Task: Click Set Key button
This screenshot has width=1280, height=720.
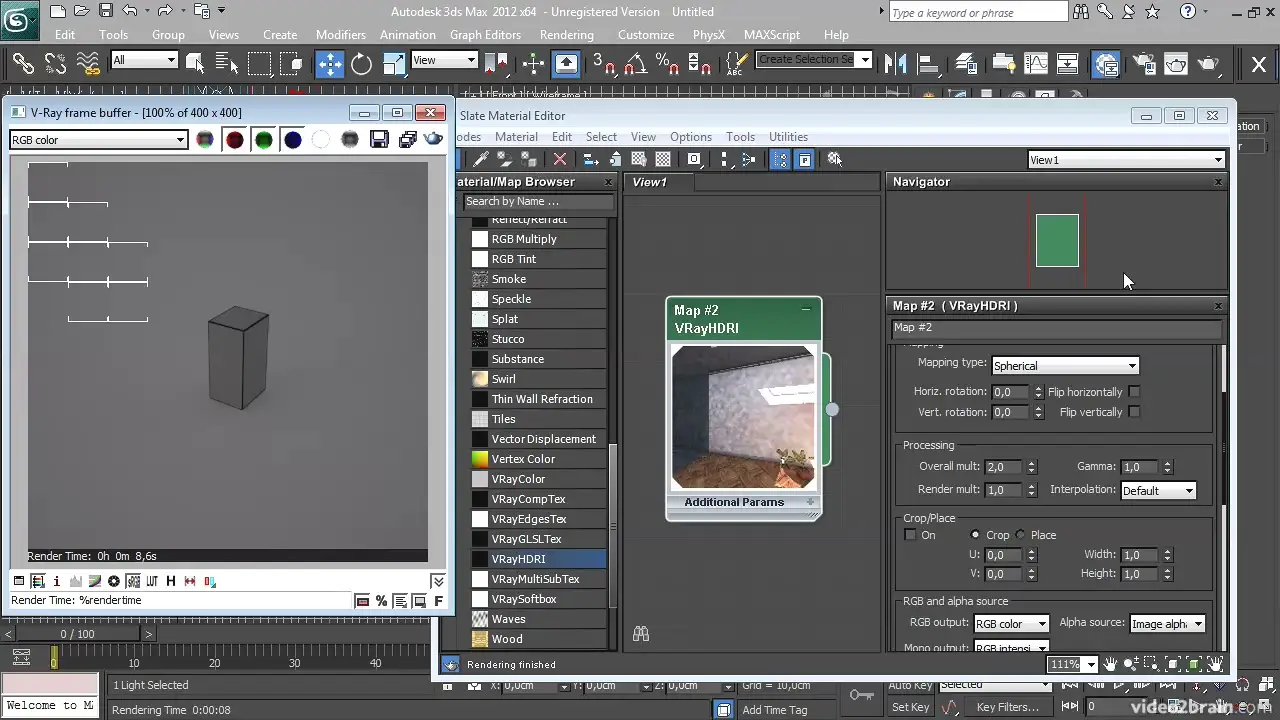Action: point(910,708)
